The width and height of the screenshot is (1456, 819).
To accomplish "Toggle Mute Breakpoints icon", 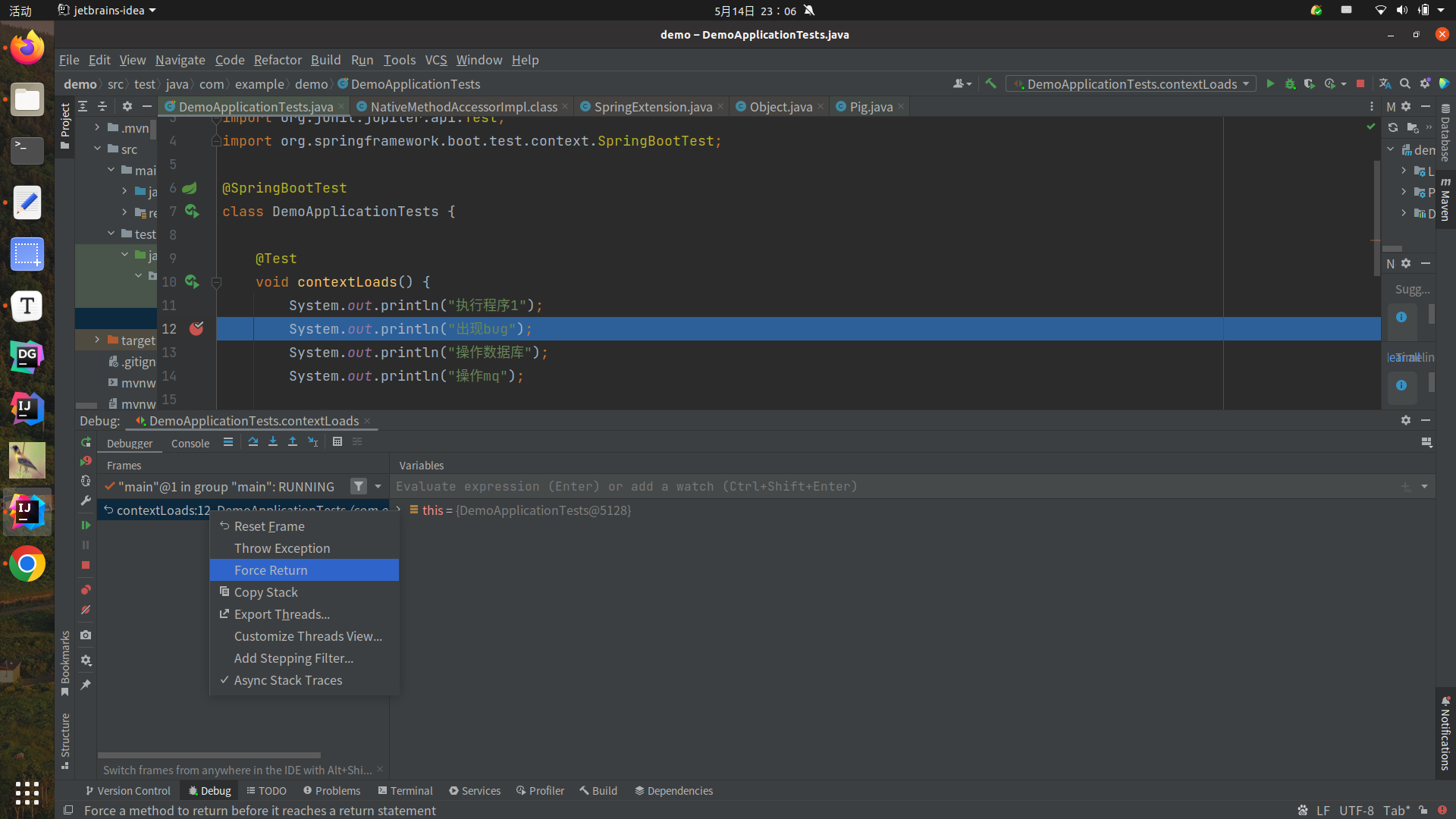I will coord(86,610).
